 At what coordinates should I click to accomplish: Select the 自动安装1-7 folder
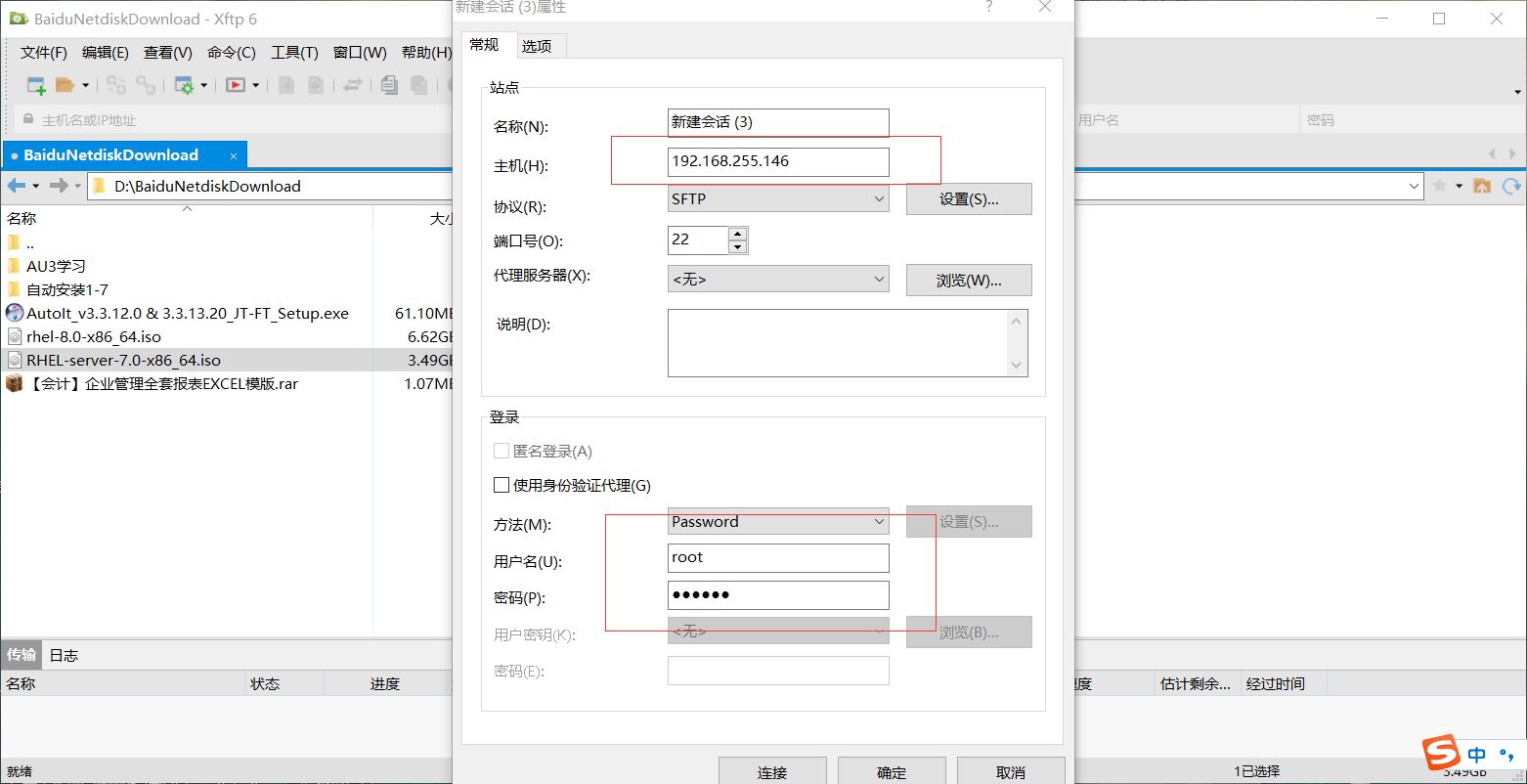tap(66, 289)
